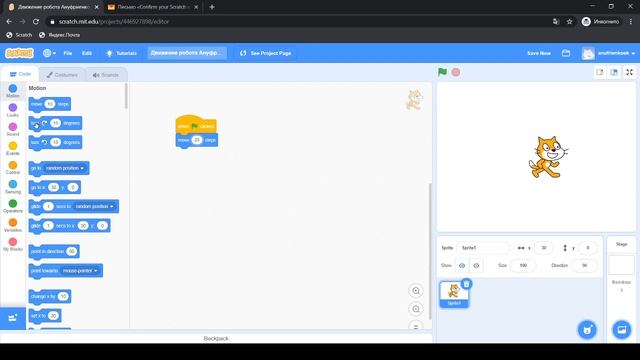Screen dimensions: 640x360
Task: Select the My Blocks category
Action: 13,244
